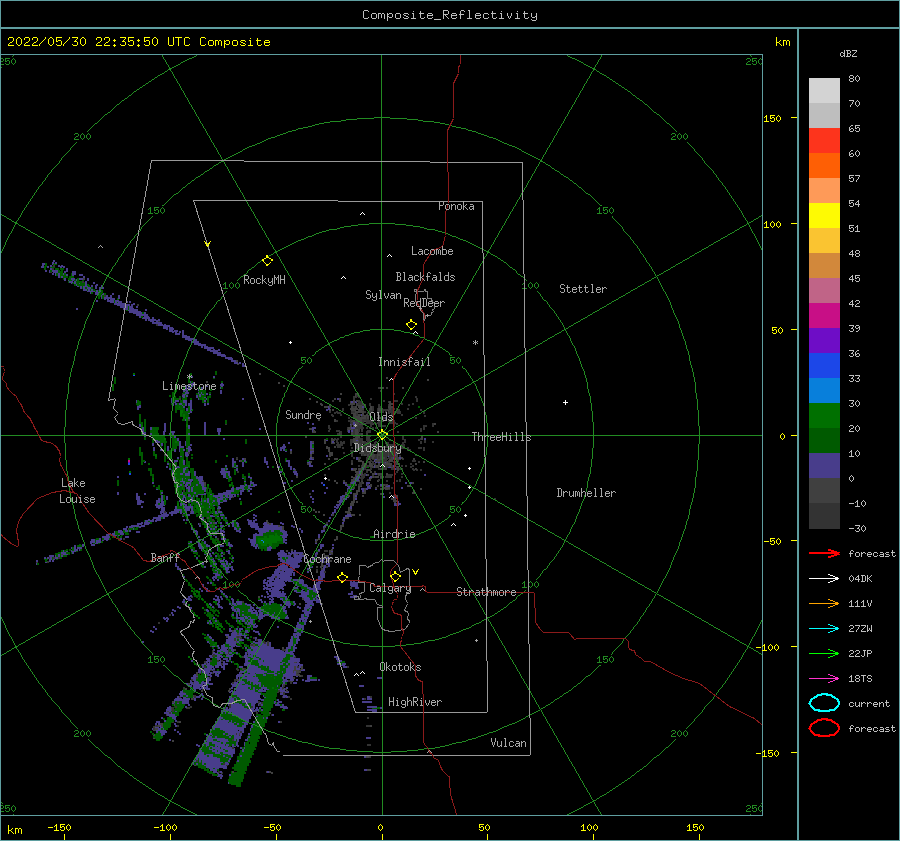
Task: Select the red 65–60 dBZ swatch
Action: point(824,141)
